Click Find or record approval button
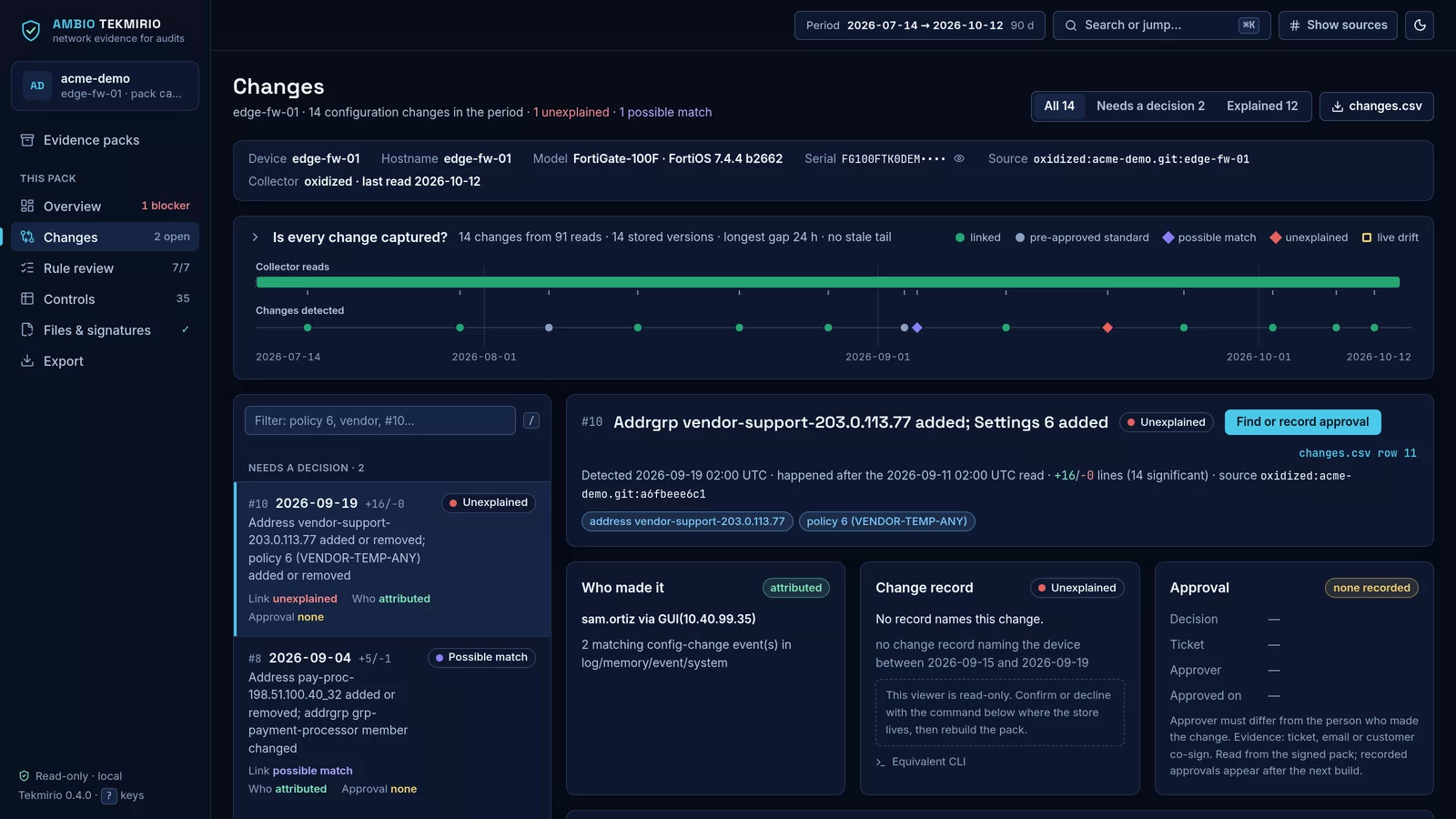This screenshot has width=1456, height=819. coord(1302,422)
